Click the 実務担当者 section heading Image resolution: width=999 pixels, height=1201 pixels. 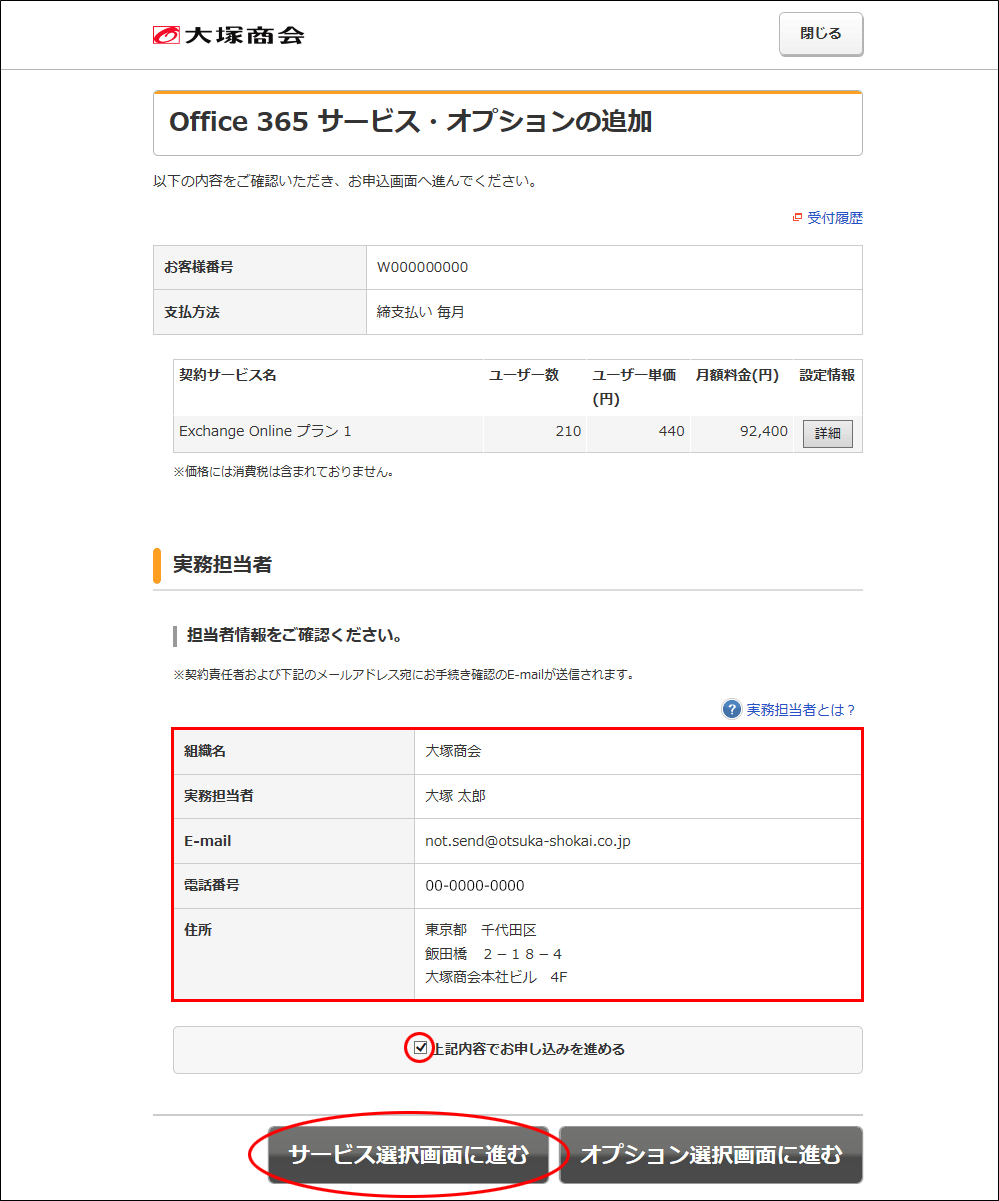(x=222, y=565)
